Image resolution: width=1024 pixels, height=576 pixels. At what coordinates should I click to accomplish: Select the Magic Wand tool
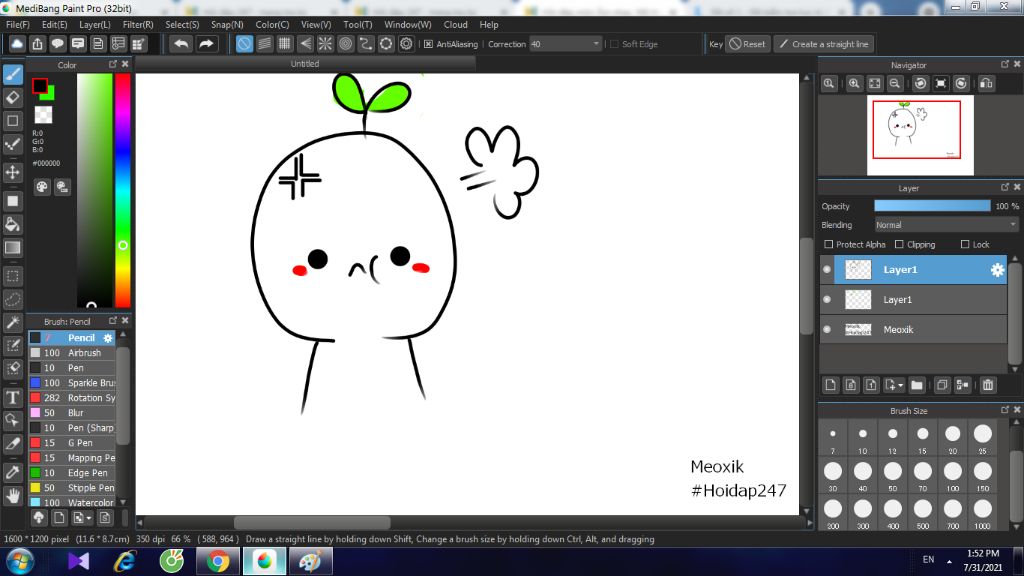point(12,323)
